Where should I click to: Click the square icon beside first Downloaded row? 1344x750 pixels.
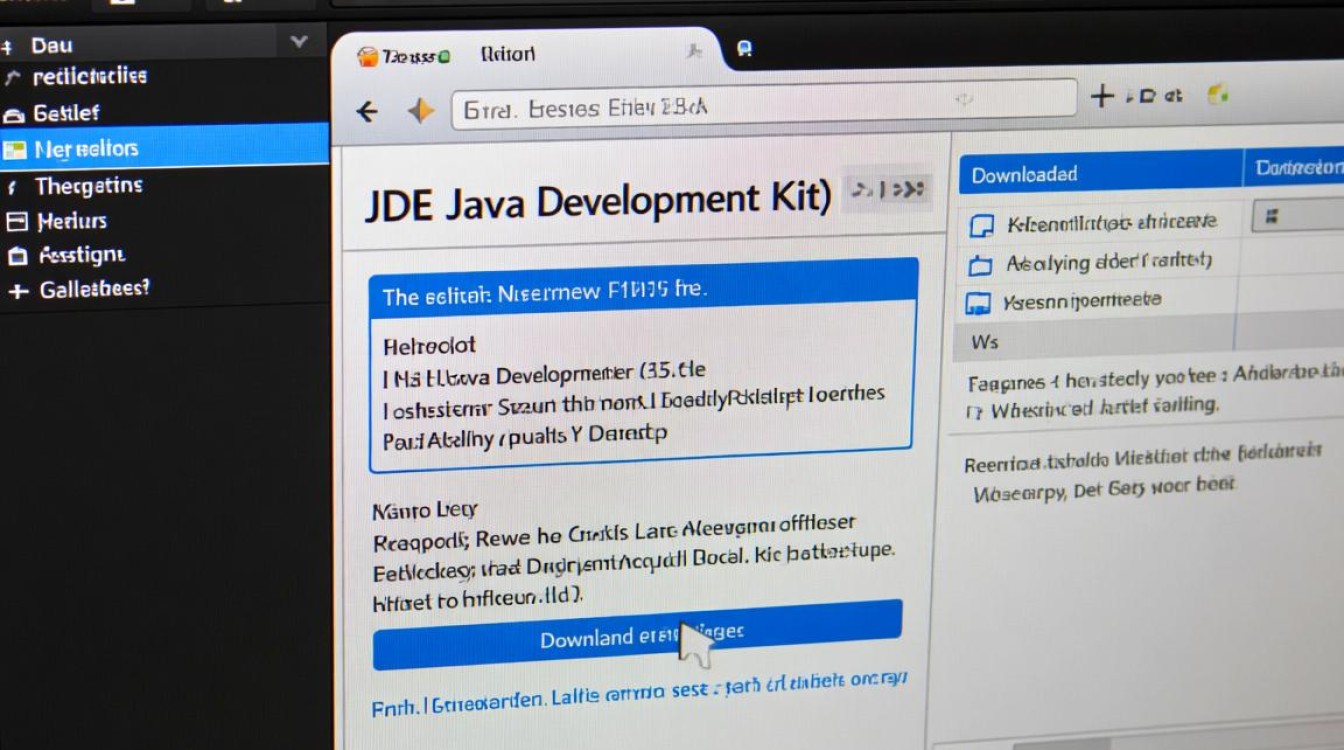982,225
